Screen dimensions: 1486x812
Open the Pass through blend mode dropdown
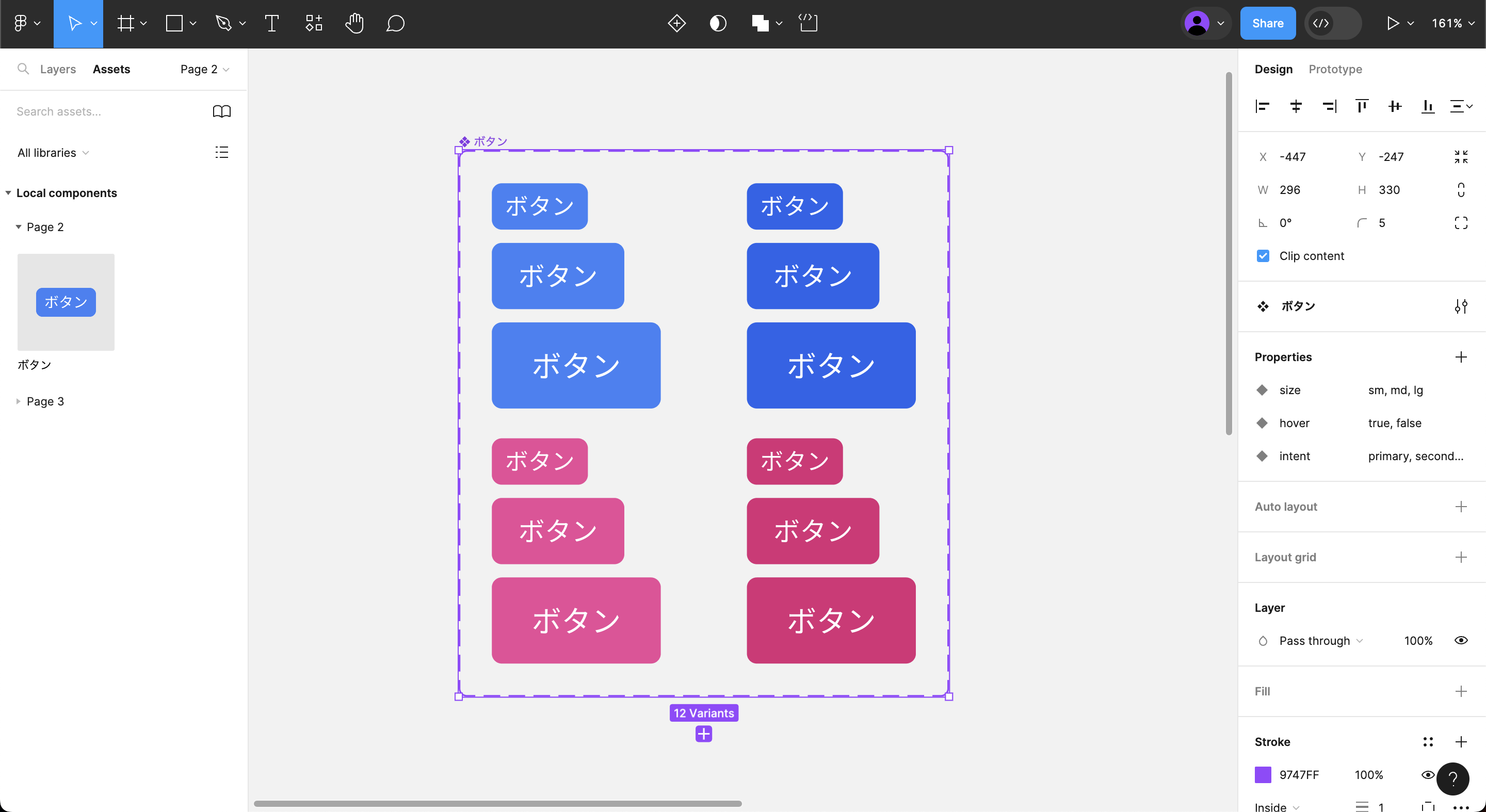tap(1321, 640)
